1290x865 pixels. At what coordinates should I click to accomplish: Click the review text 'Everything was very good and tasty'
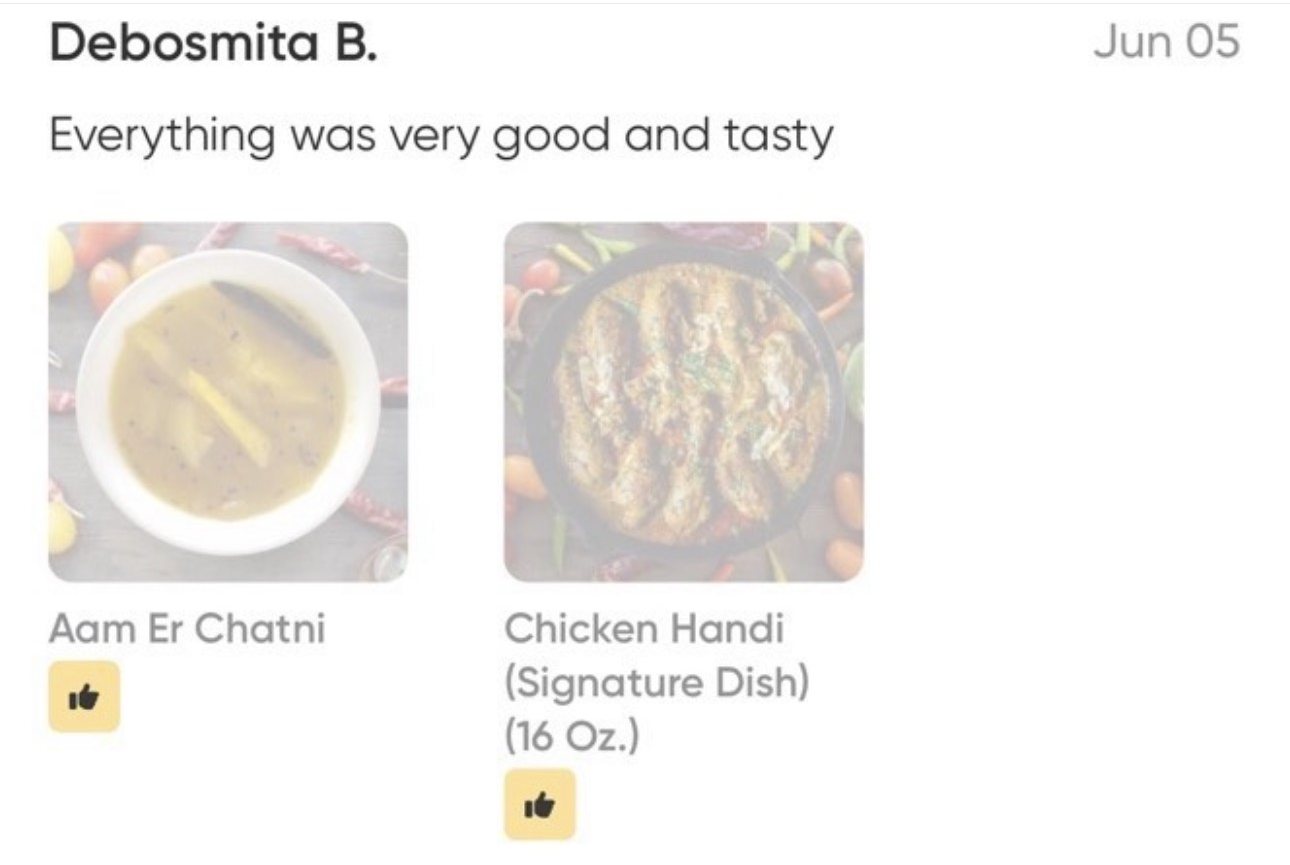[x=440, y=136]
